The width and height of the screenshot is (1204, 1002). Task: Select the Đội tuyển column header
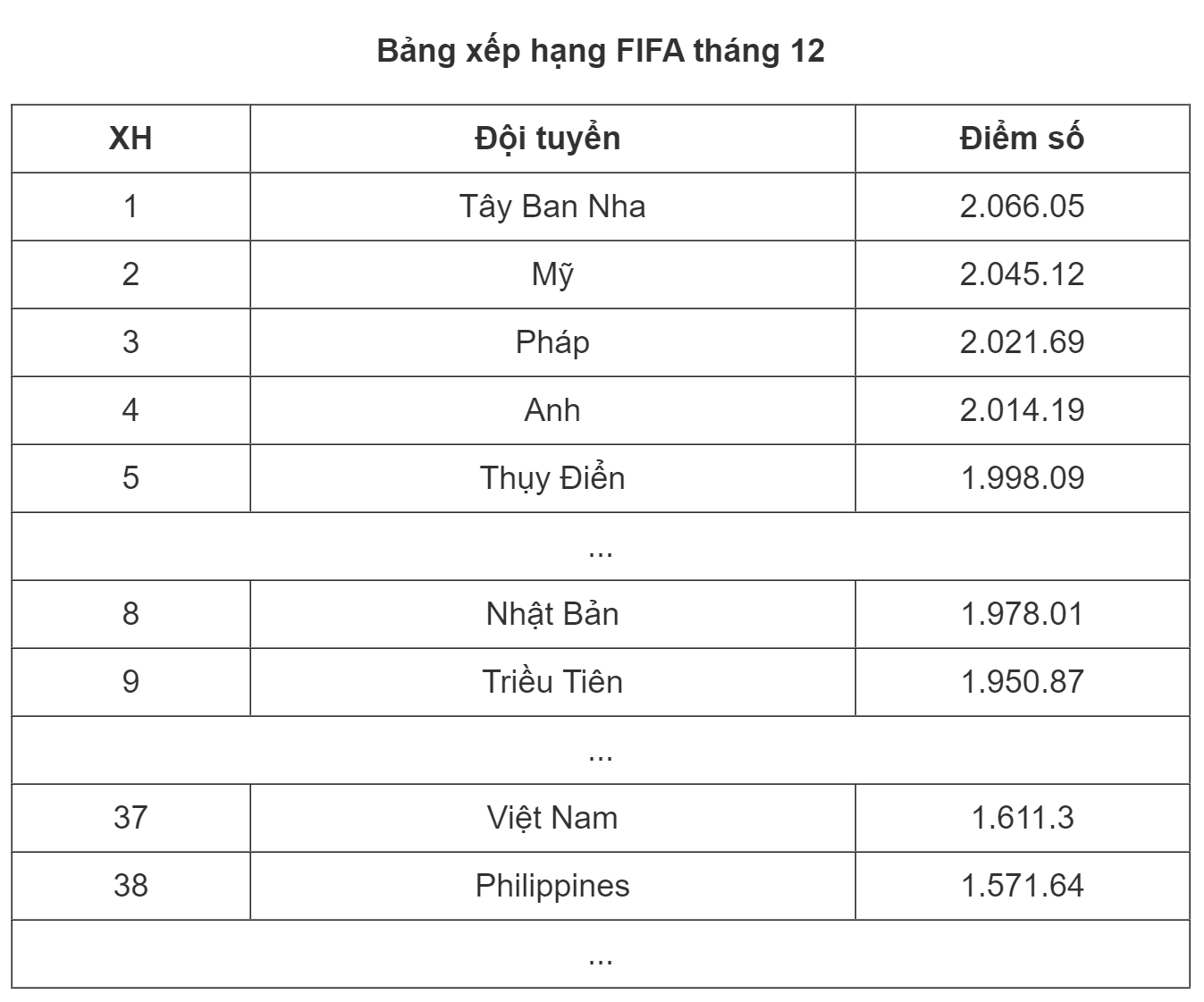tap(552, 139)
